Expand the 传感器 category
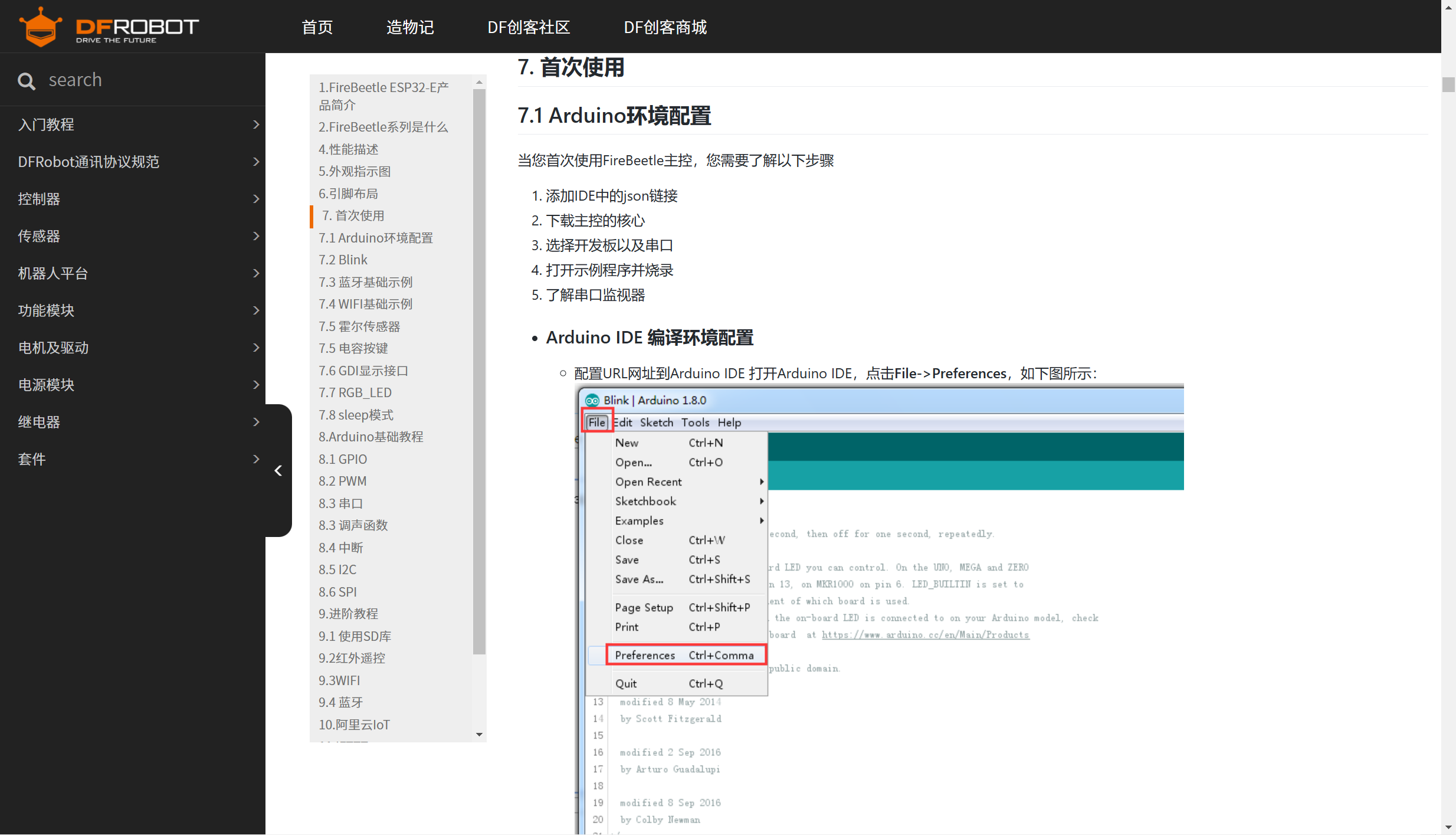 (133, 236)
